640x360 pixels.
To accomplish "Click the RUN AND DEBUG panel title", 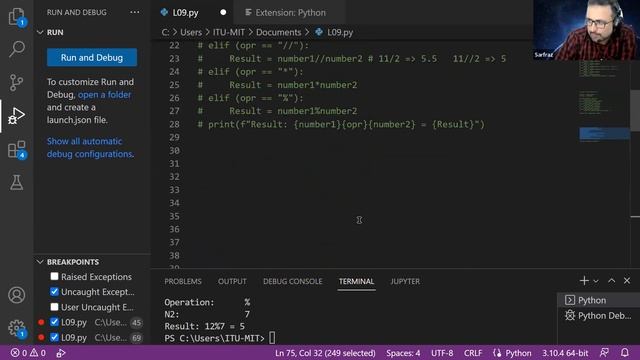I will click(x=77, y=12).
